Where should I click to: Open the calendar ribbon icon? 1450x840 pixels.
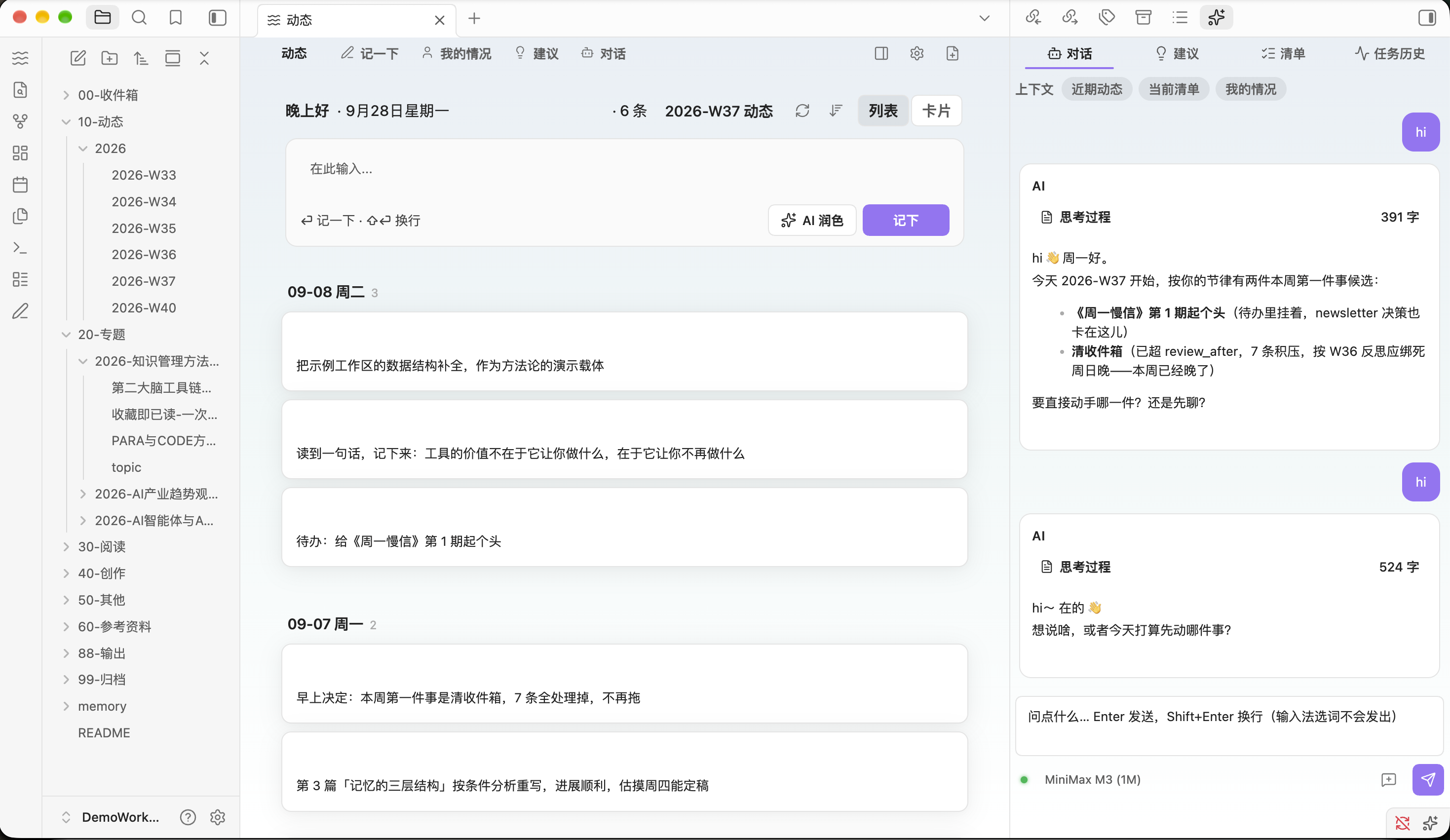pyautogui.click(x=20, y=185)
